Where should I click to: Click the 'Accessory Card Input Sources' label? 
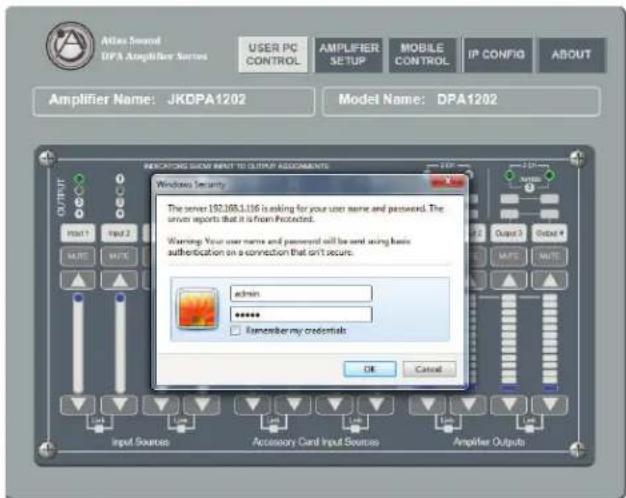315,442
